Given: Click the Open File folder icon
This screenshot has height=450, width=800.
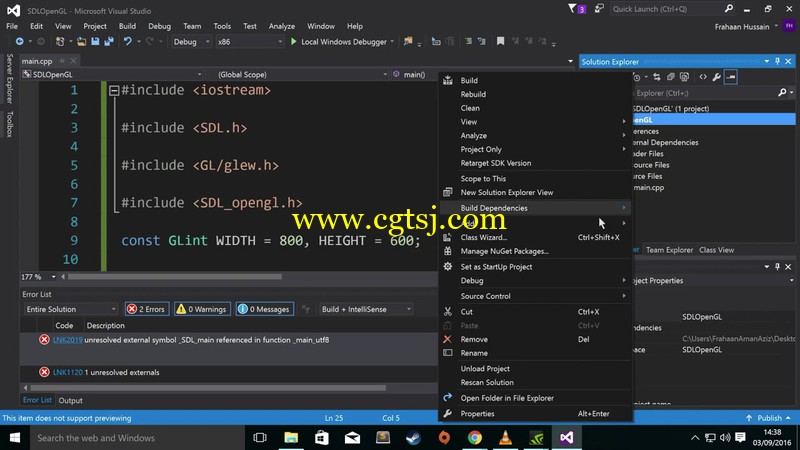Looking at the screenshot, I should (x=81, y=41).
